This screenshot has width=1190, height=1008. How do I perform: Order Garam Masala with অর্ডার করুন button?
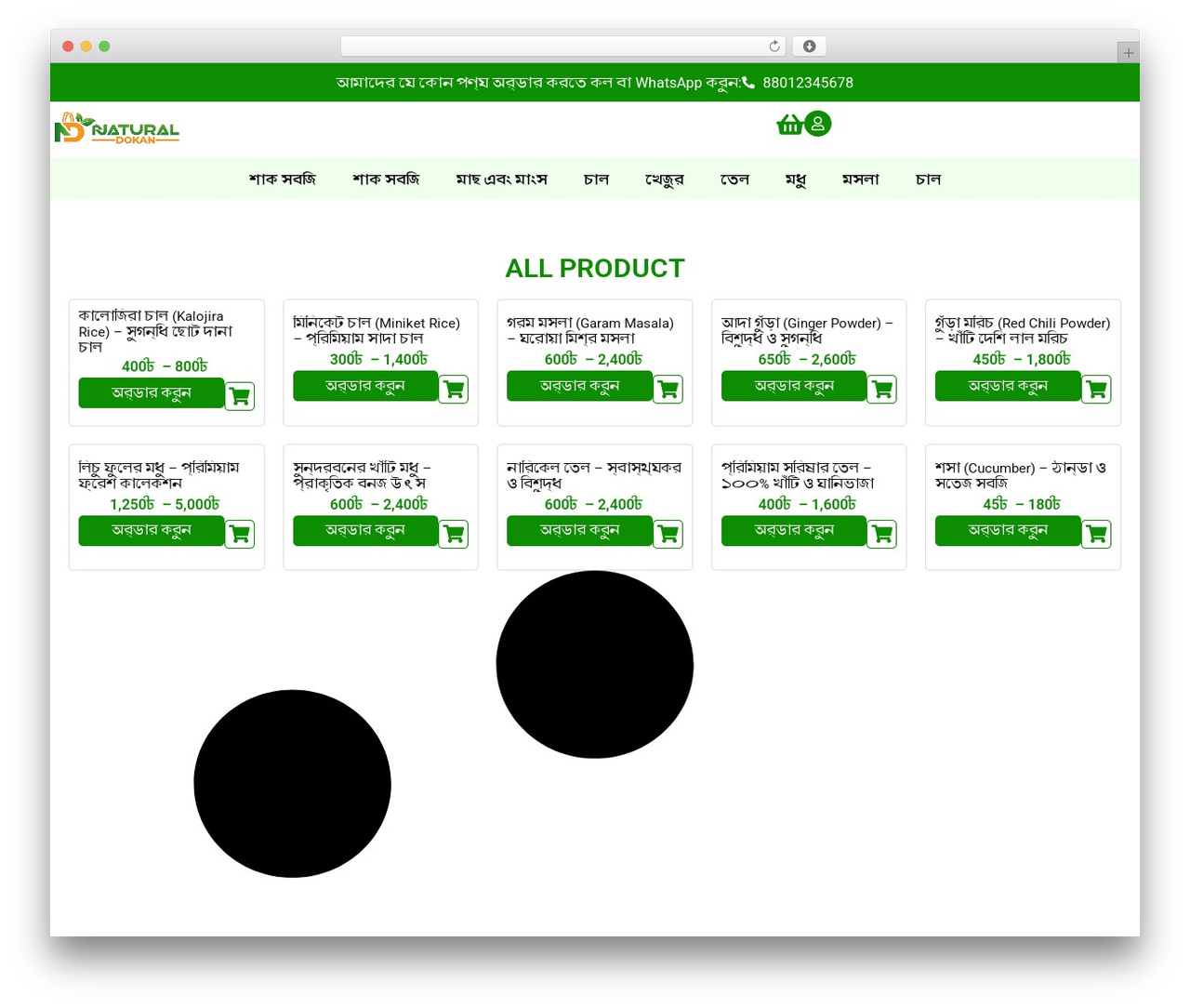coord(580,386)
